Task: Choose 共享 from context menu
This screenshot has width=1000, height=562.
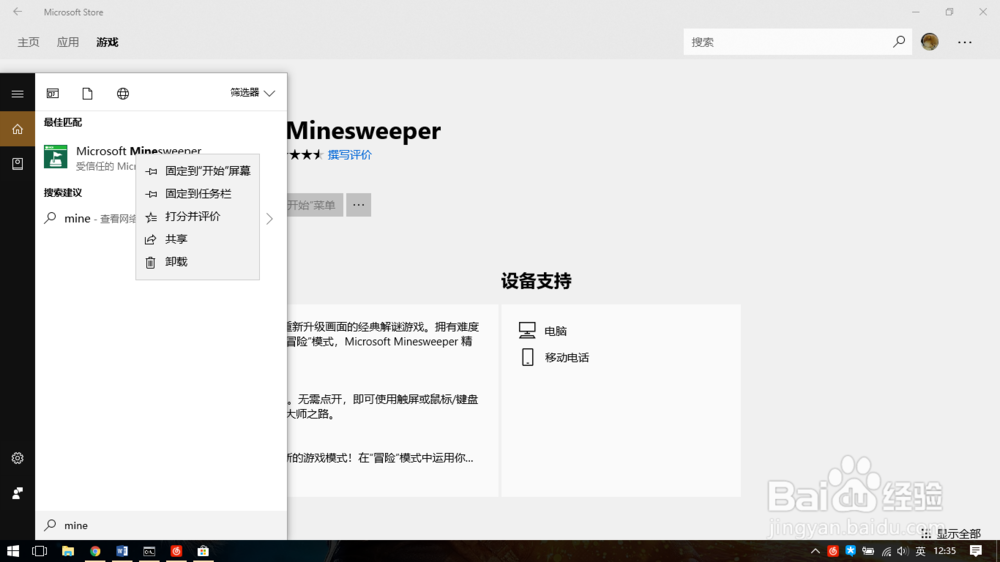Action: [x=198, y=239]
